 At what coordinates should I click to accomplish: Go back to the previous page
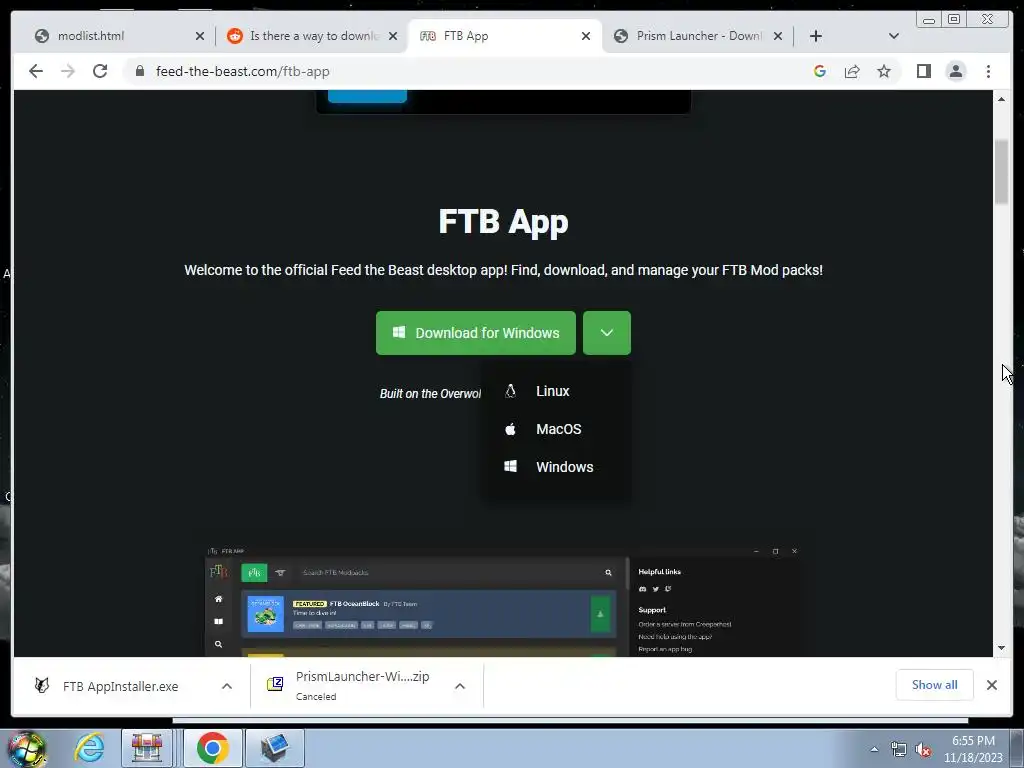tap(36, 71)
